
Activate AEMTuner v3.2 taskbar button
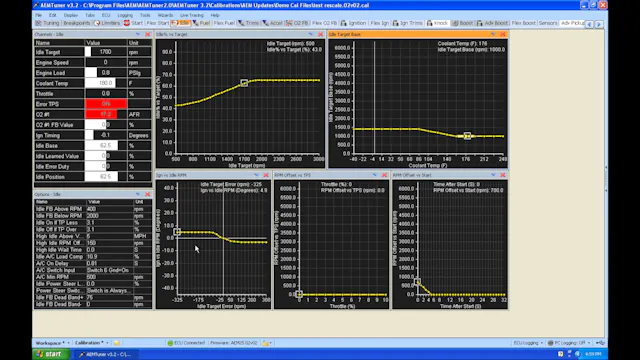click(x=105, y=354)
